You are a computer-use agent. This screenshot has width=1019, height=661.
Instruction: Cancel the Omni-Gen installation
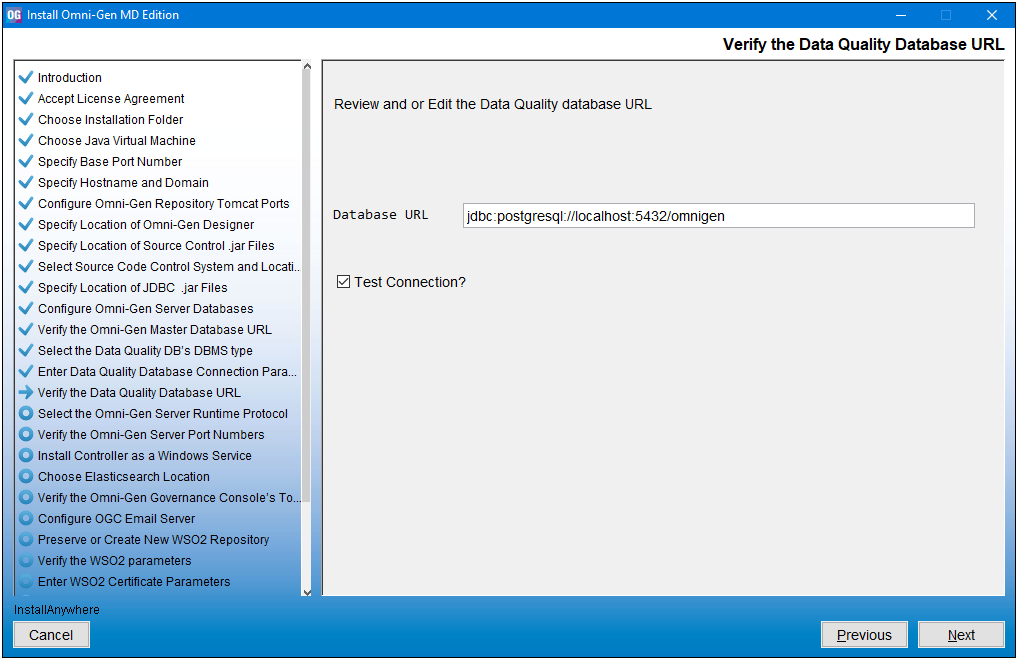coord(51,635)
